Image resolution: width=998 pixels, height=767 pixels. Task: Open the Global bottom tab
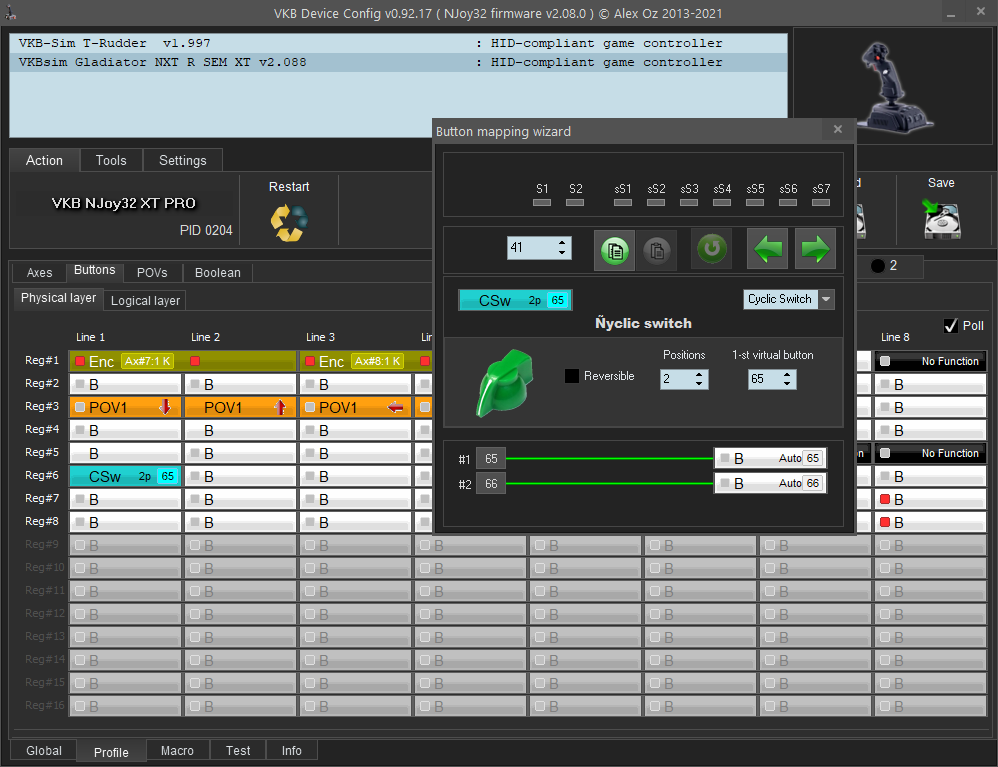coord(44,750)
